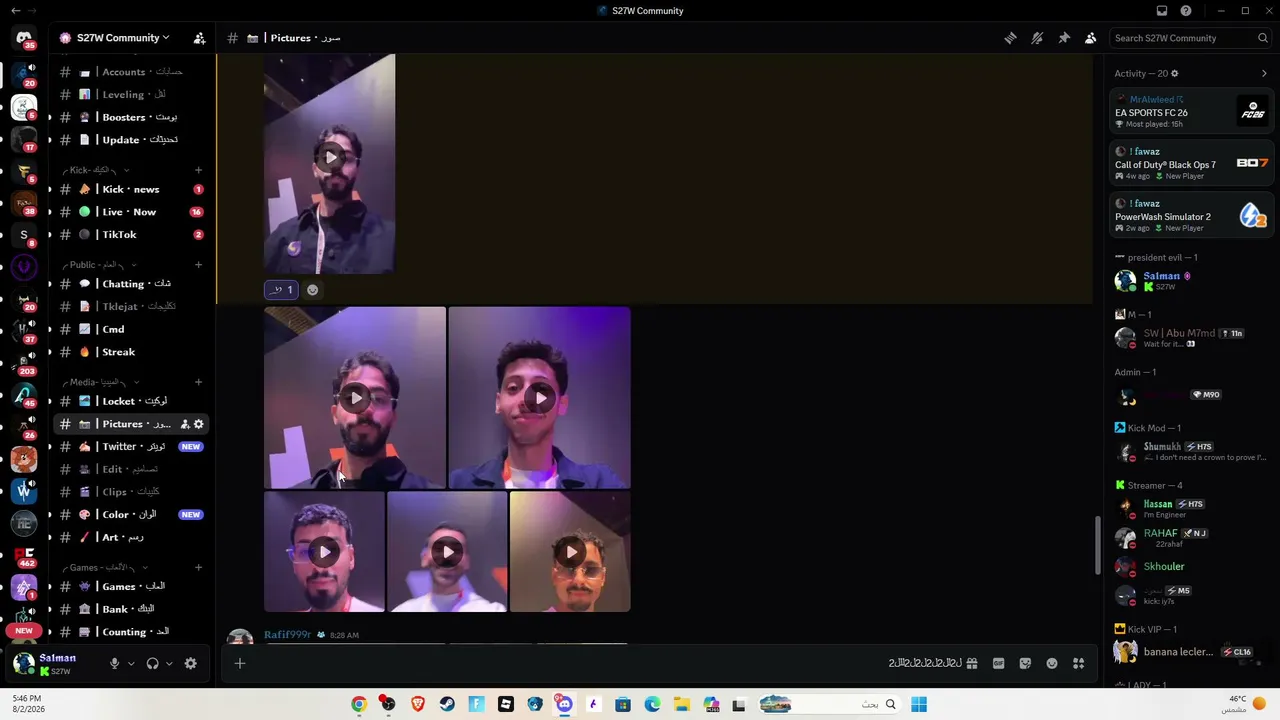
Task: Open the Boosters channel
Action: (131, 117)
